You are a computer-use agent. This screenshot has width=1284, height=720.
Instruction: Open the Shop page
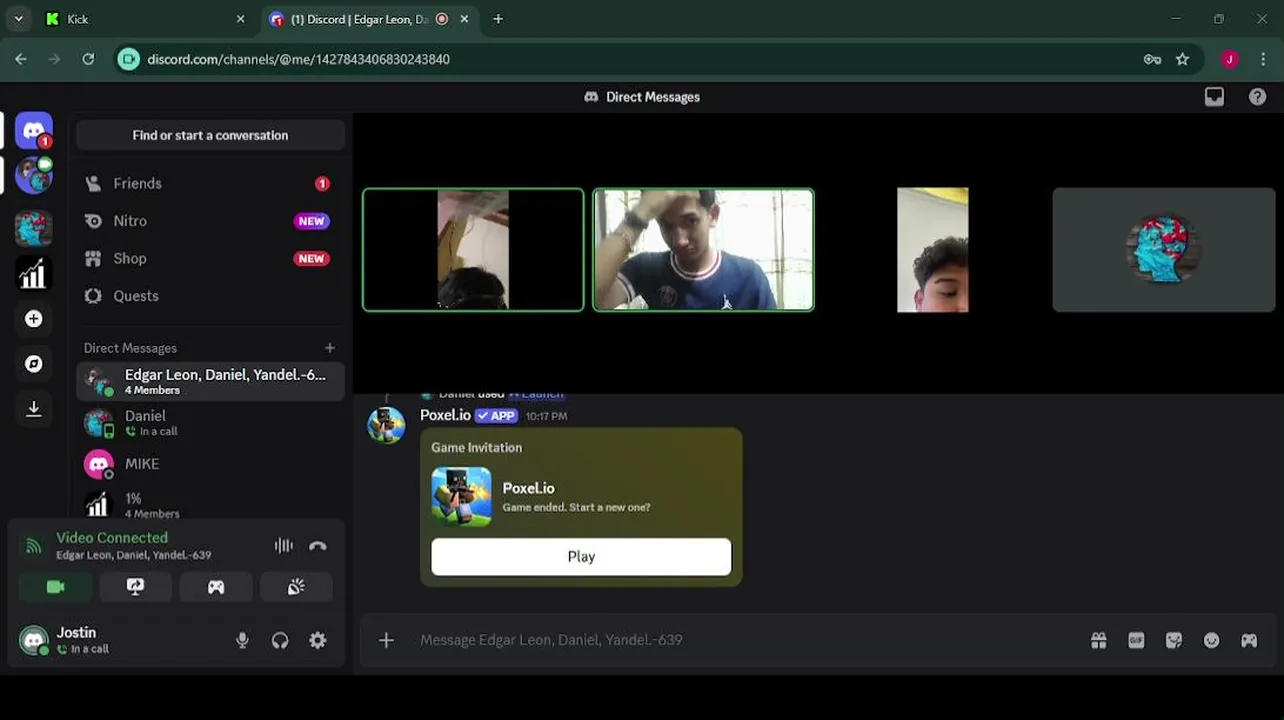210,258
